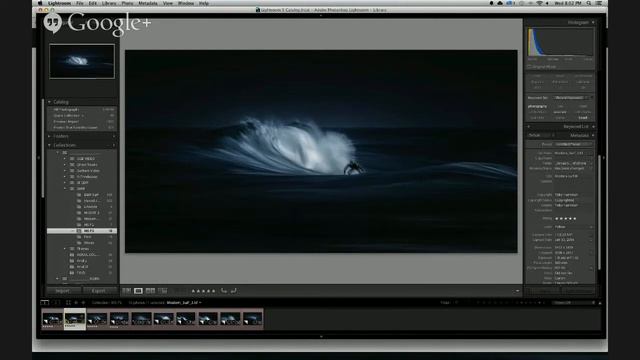Image resolution: width=640 pixels, height=360 pixels.
Task: Collapse the Histogram panel
Action: click(593, 22)
